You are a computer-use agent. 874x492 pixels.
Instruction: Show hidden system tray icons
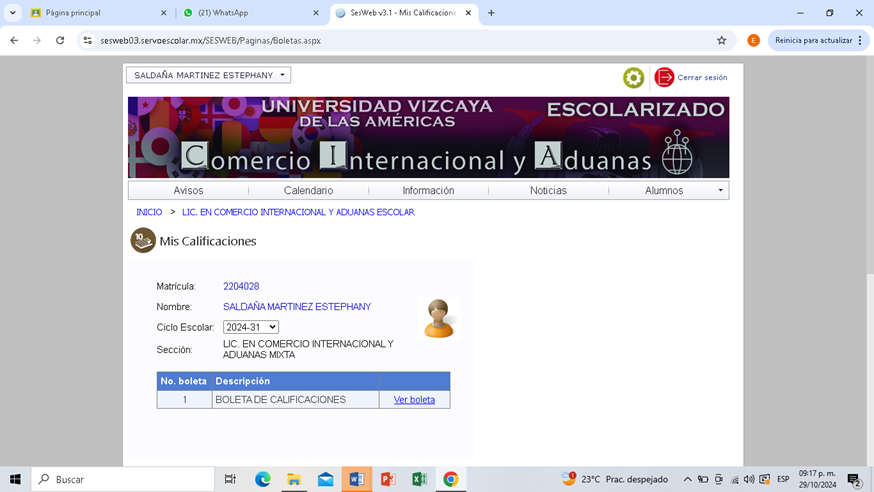687,479
